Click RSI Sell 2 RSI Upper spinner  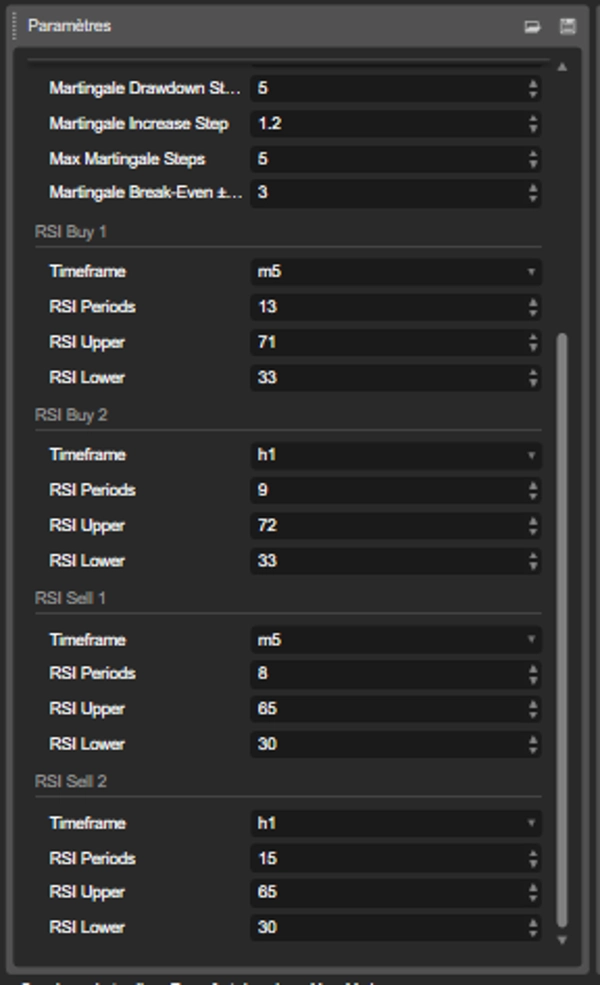point(533,892)
